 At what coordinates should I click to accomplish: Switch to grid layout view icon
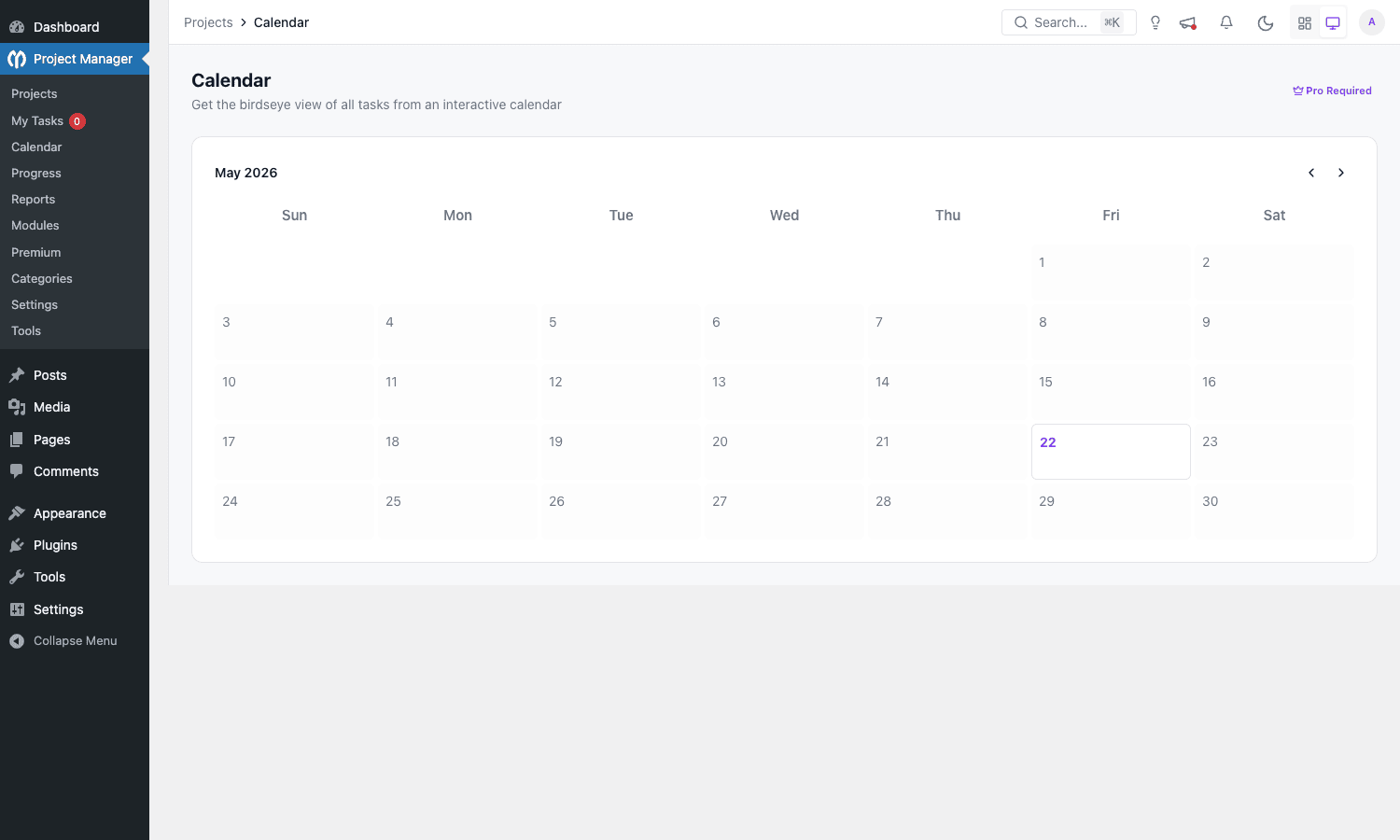tap(1305, 22)
